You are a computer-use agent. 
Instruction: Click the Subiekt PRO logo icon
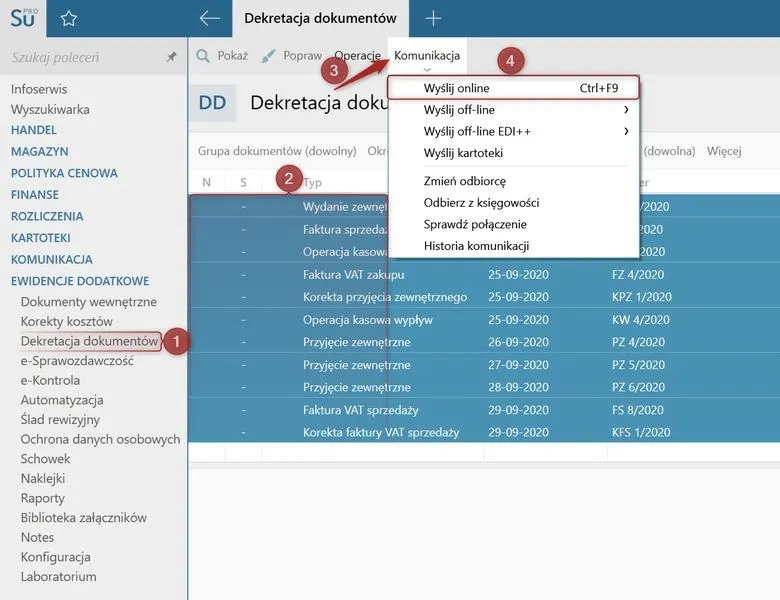point(23,18)
